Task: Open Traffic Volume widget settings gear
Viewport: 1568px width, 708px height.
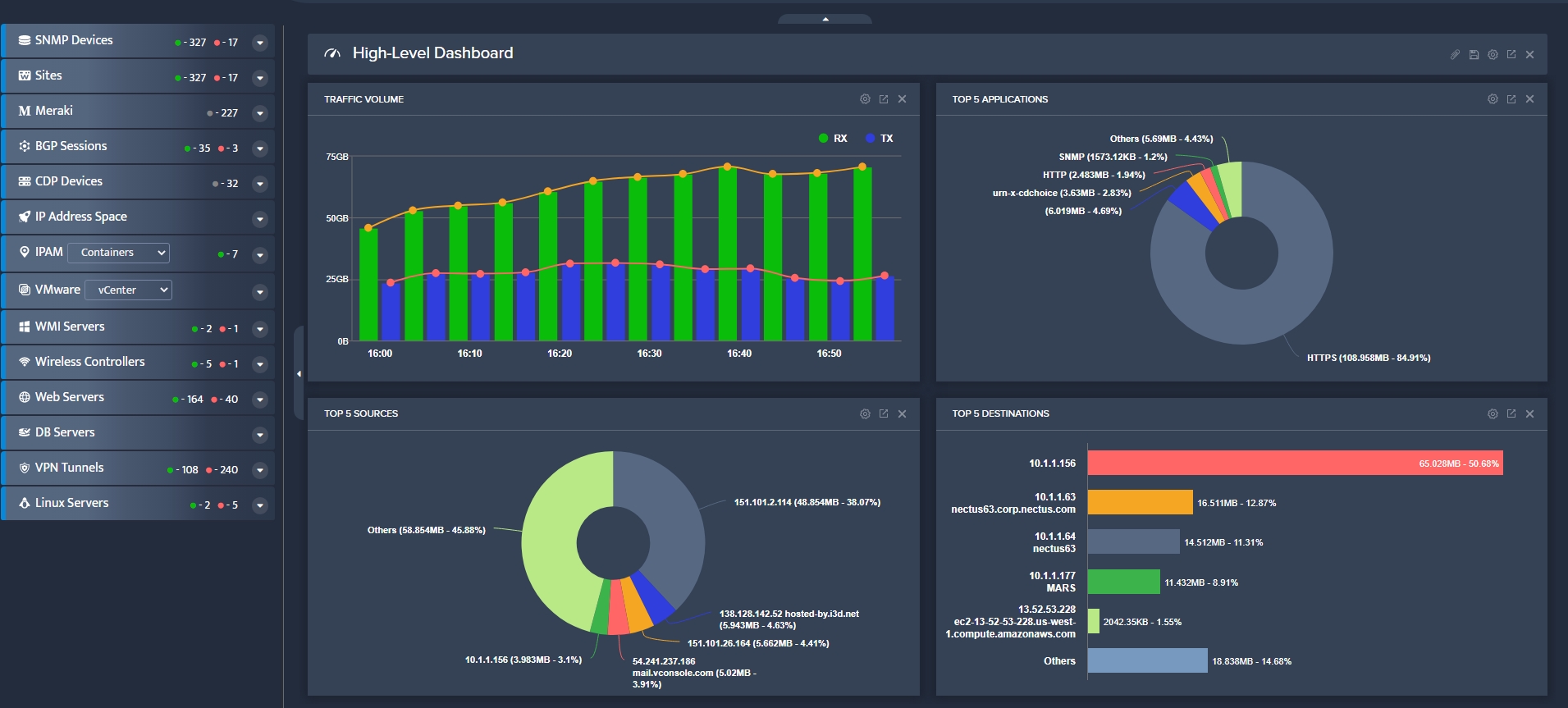Action: pos(865,99)
